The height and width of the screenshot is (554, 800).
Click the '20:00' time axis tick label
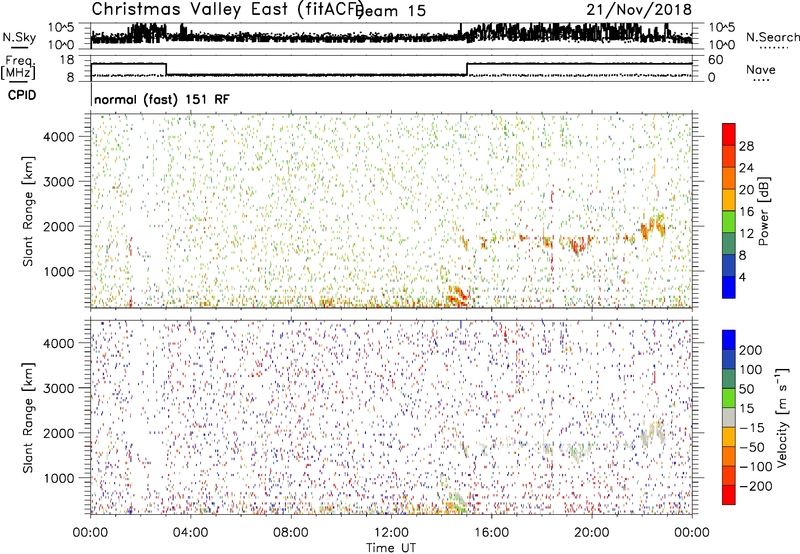592,533
